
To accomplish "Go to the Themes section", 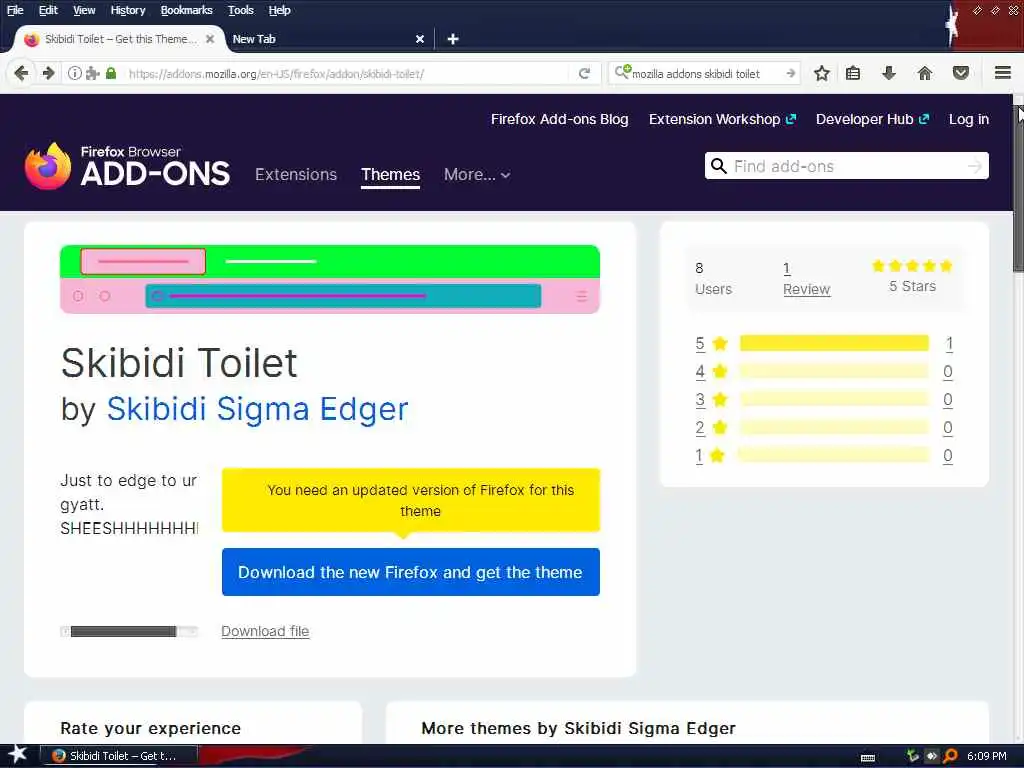I will (391, 174).
